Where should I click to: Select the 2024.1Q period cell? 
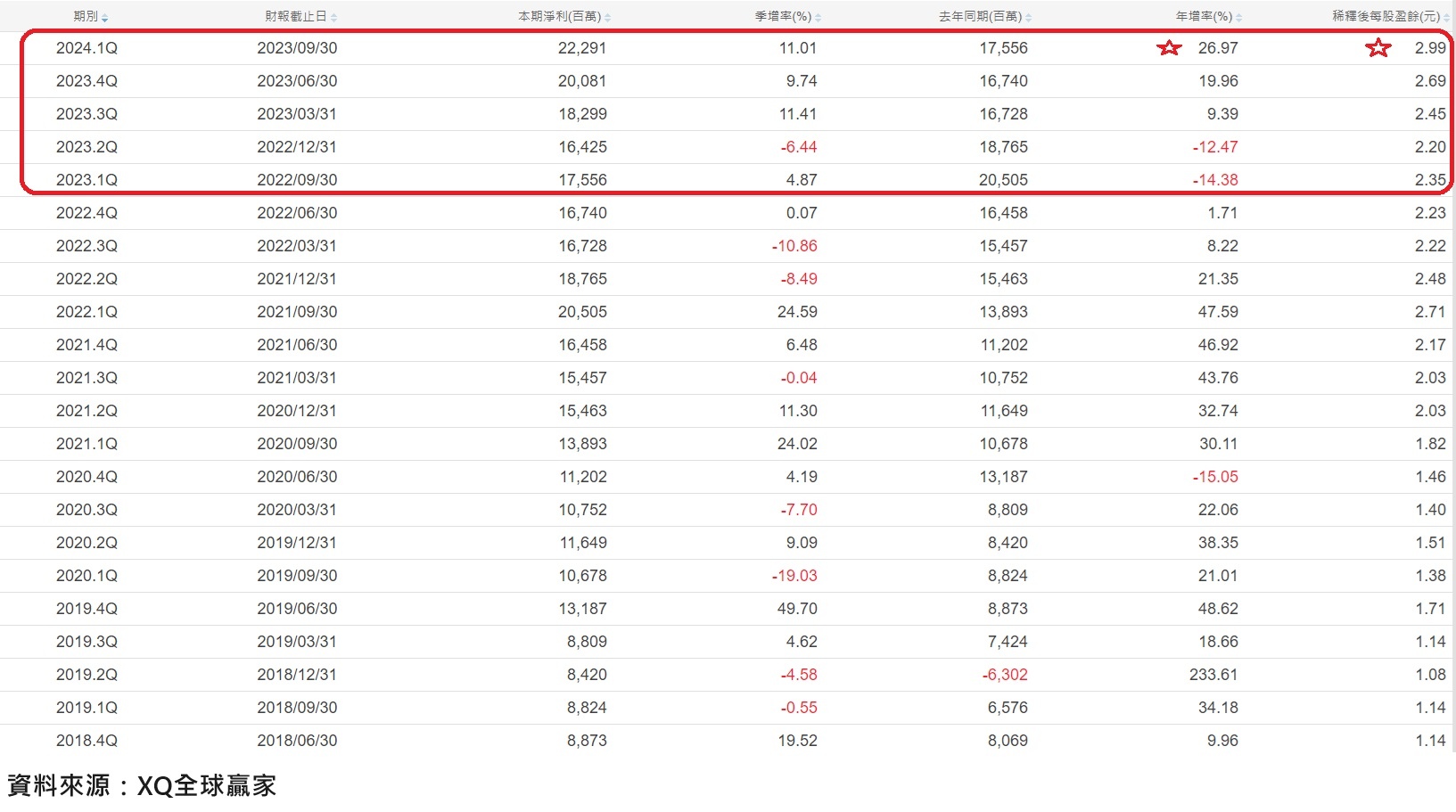coord(86,48)
